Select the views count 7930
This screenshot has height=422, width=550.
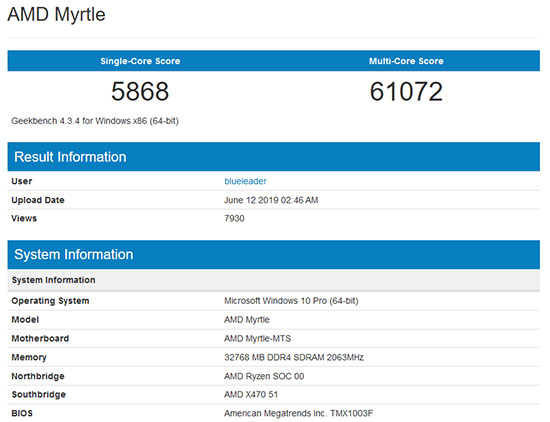pyautogui.click(x=234, y=218)
